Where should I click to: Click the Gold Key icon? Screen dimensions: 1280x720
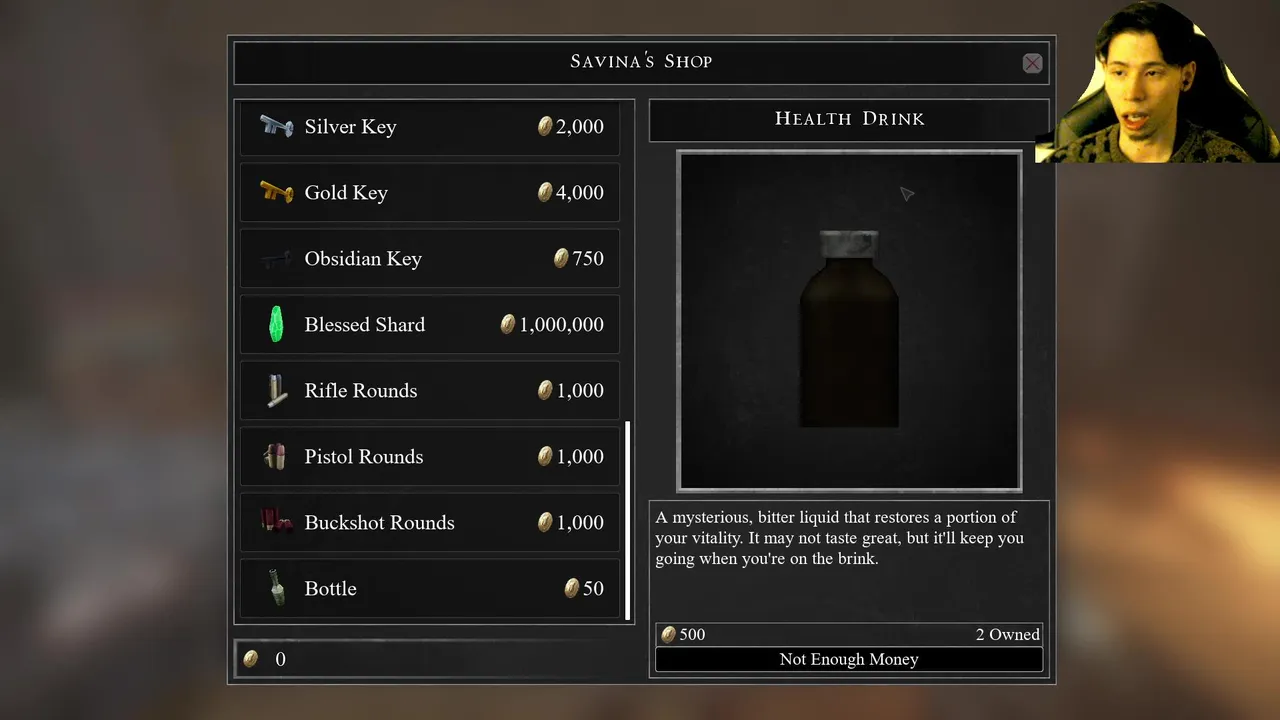(276, 192)
